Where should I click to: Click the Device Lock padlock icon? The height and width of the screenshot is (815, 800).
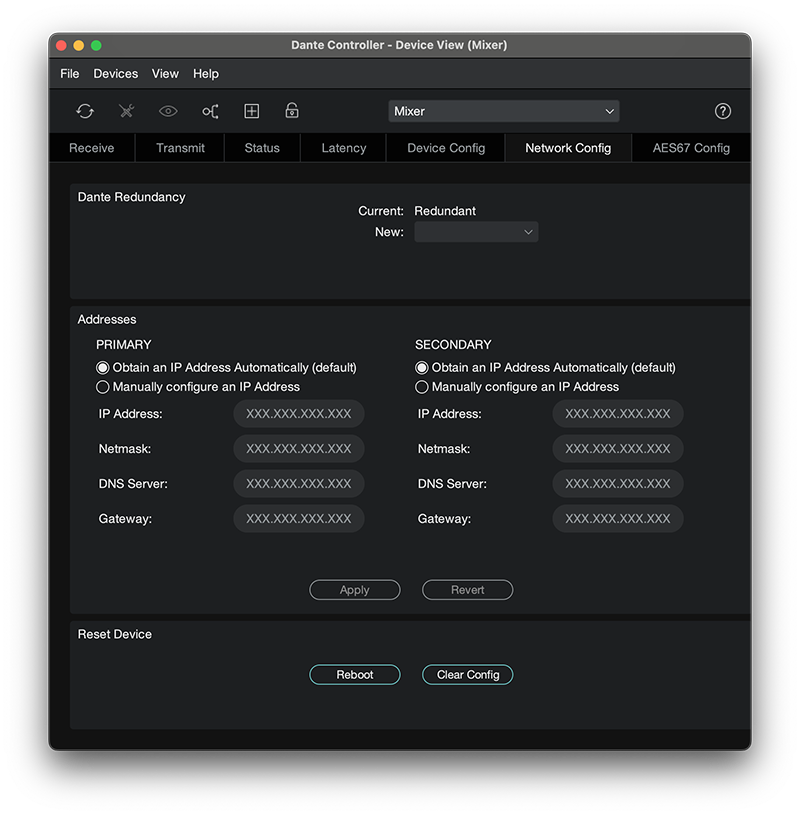click(x=292, y=110)
